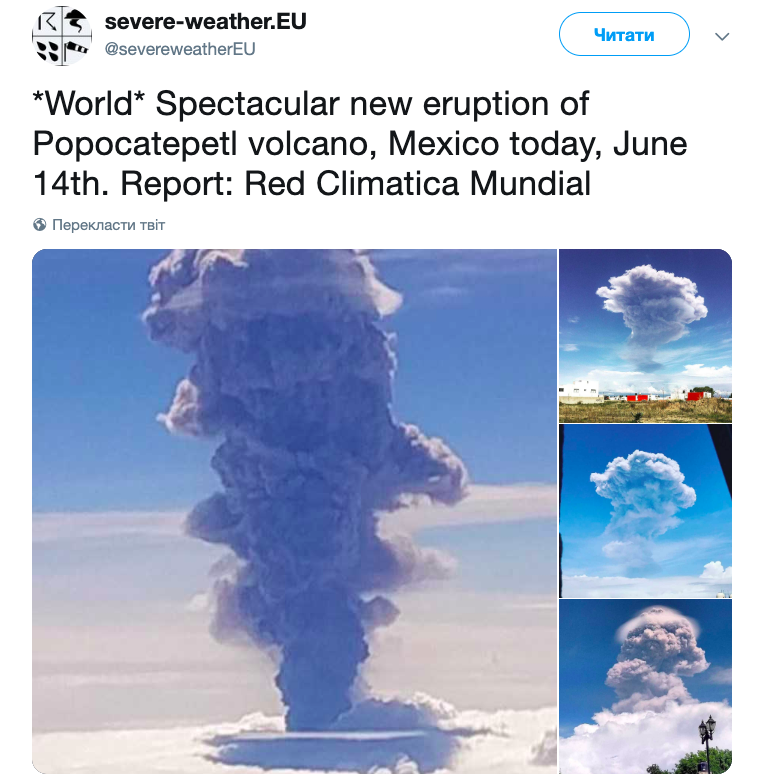This screenshot has height=782, width=761.
Task: Open middle-right photo of white ash cloud
Action: pyautogui.click(x=645, y=510)
